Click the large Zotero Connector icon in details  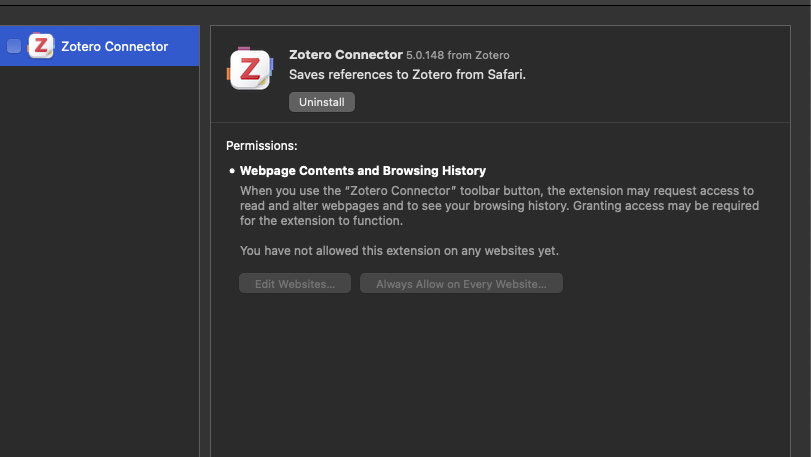(250, 69)
